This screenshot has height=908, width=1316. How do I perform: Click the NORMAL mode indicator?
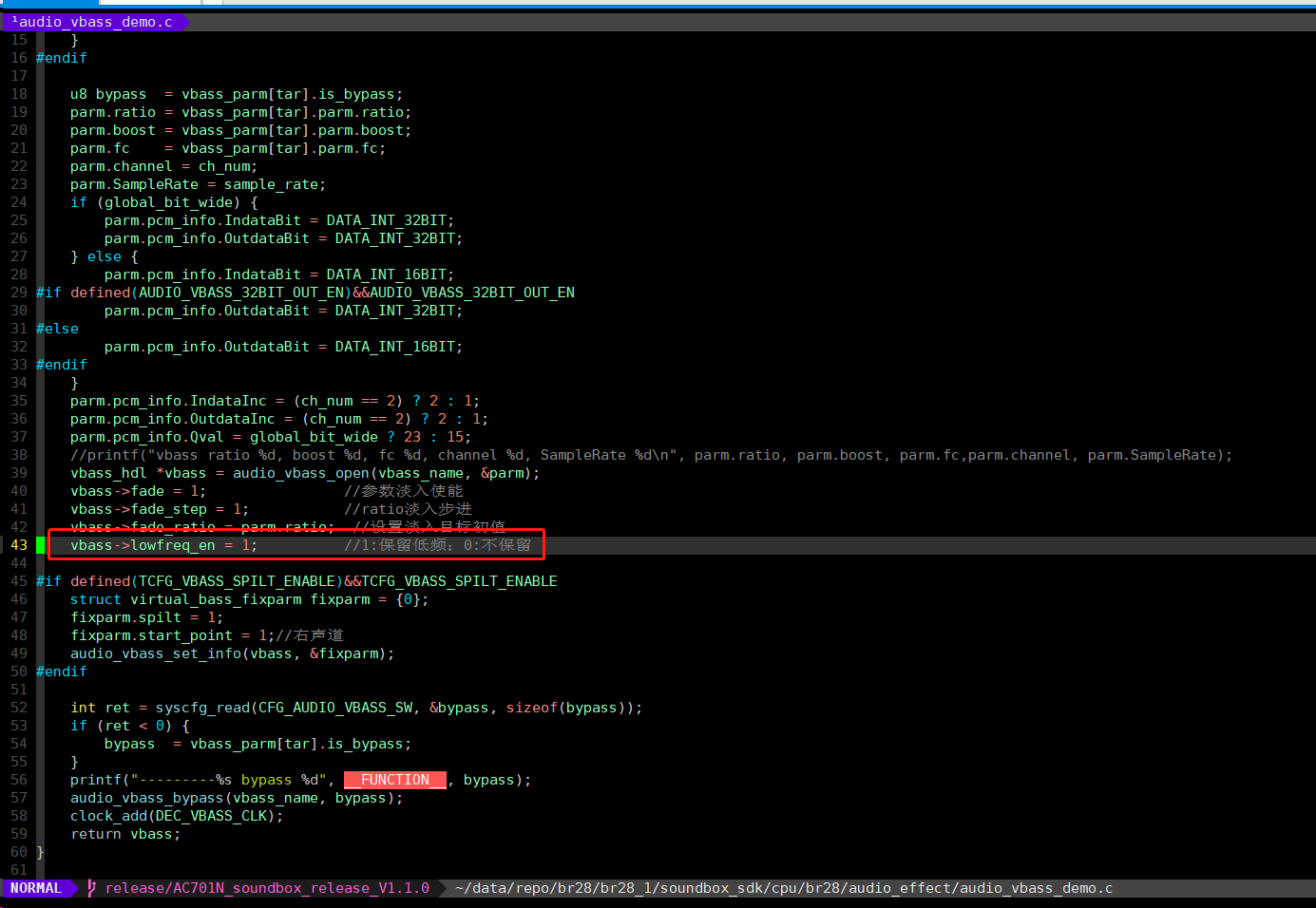pyautogui.click(x=35, y=888)
